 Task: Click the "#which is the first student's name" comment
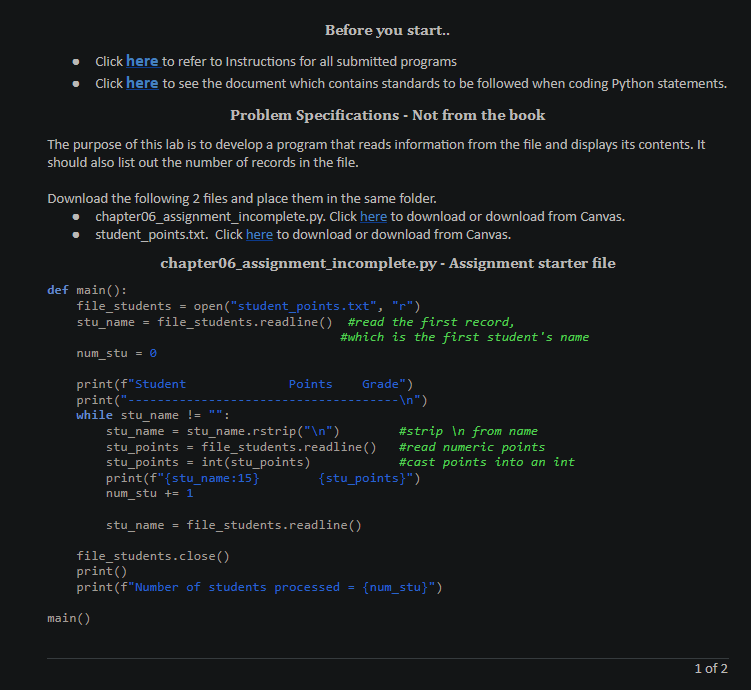[x=464, y=337]
